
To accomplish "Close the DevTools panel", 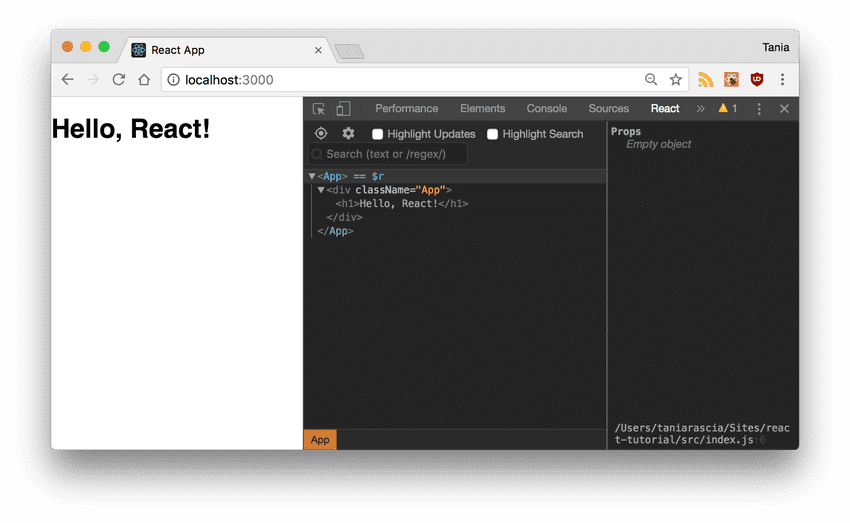I will pyautogui.click(x=784, y=109).
